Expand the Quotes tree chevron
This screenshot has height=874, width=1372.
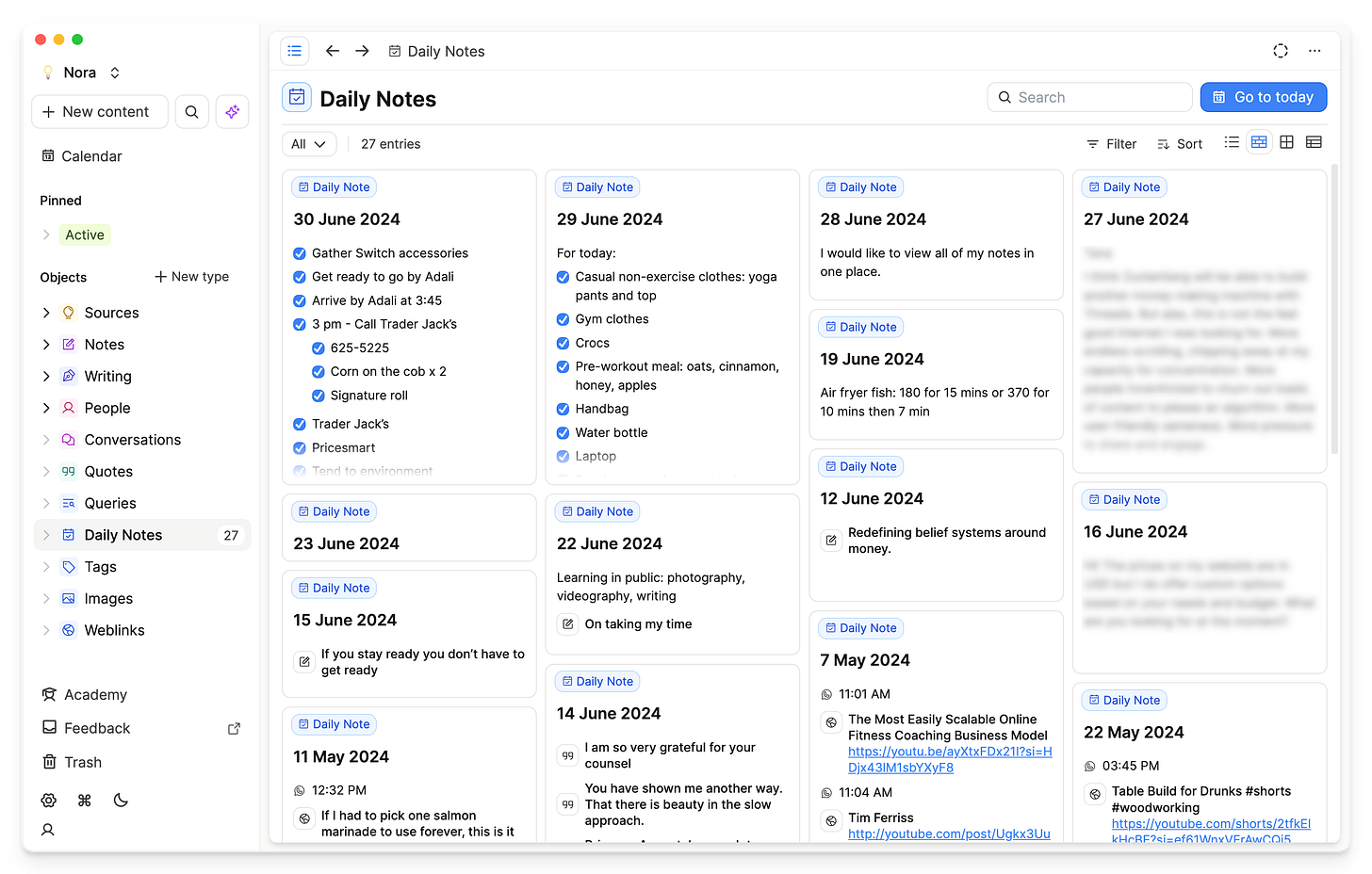(46, 472)
